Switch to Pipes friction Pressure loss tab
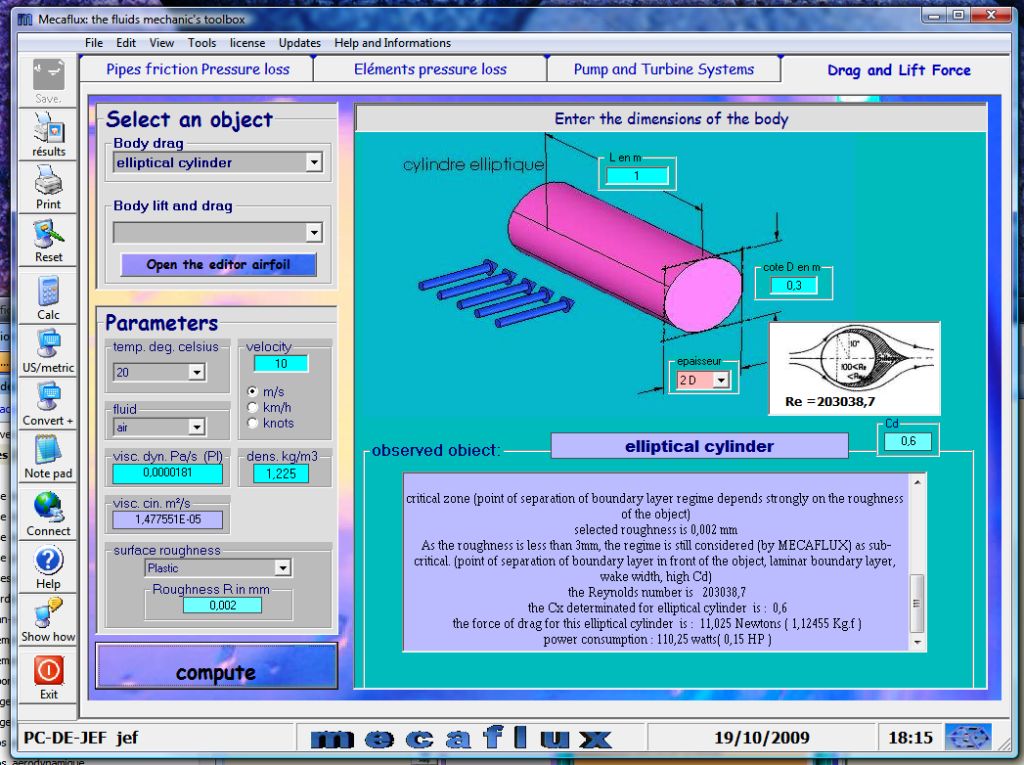Image resolution: width=1024 pixels, height=765 pixels. [197, 69]
